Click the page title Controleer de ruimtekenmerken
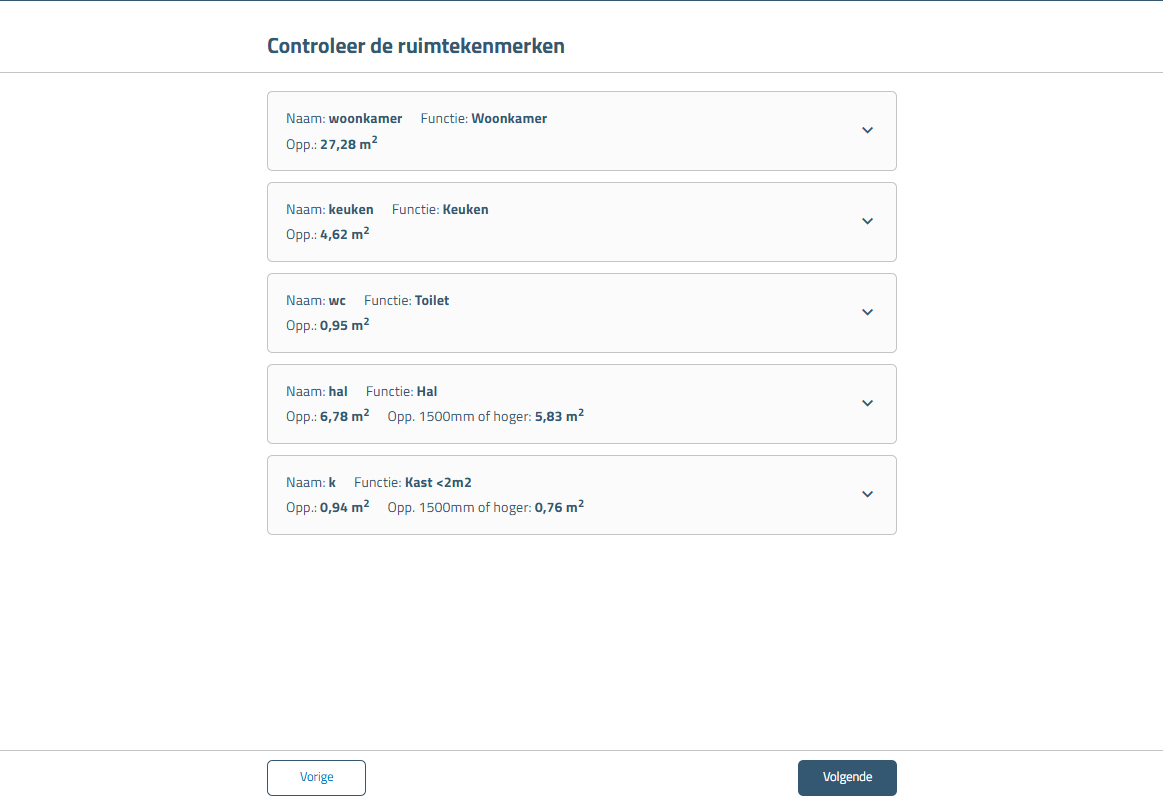The image size is (1163, 802). click(416, 46)
